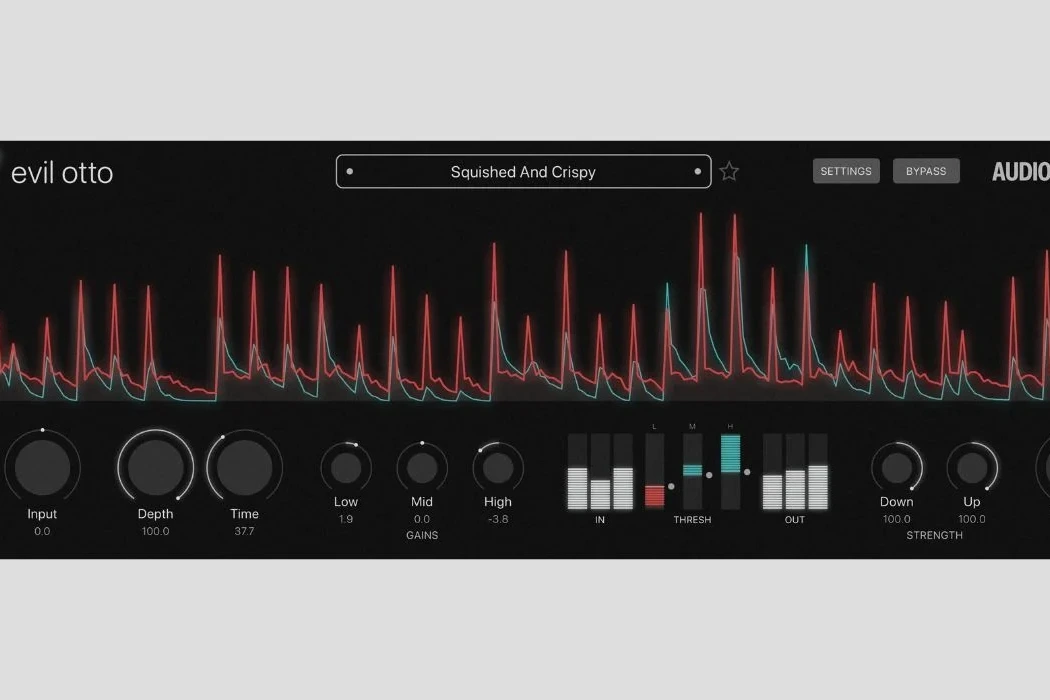Open the SETTINGS panel
The width and height of the screenshot is (1050, 700).
pos(846,171)
